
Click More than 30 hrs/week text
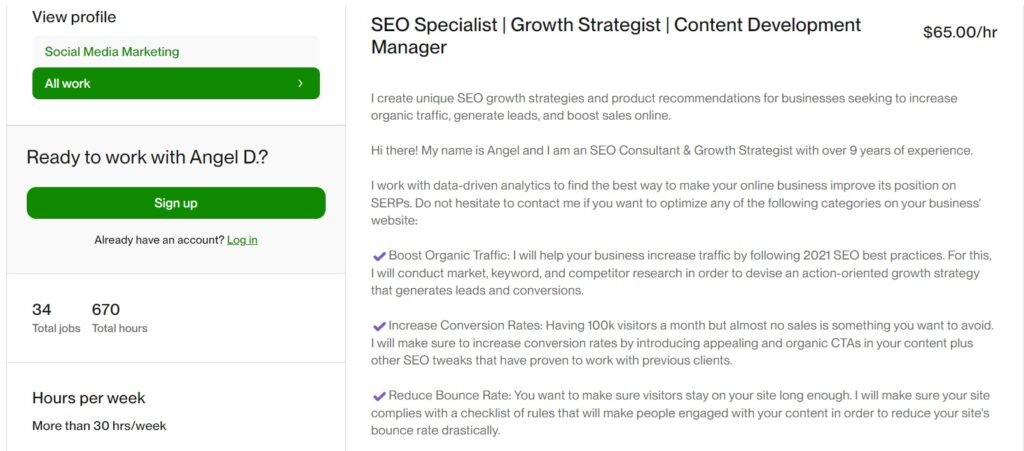pos(99,426)
